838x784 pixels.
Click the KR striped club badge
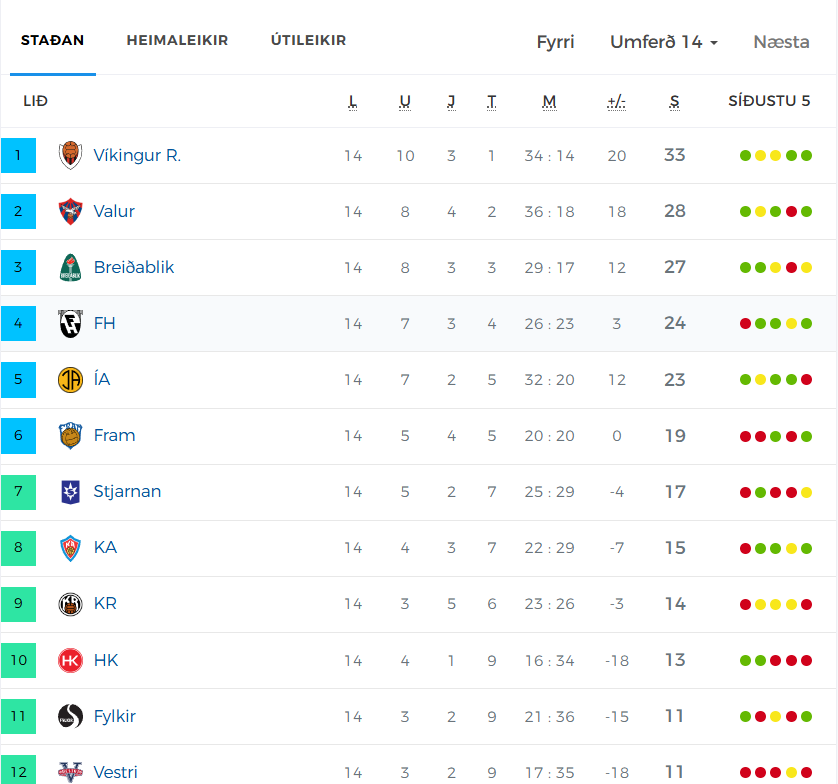70,604
